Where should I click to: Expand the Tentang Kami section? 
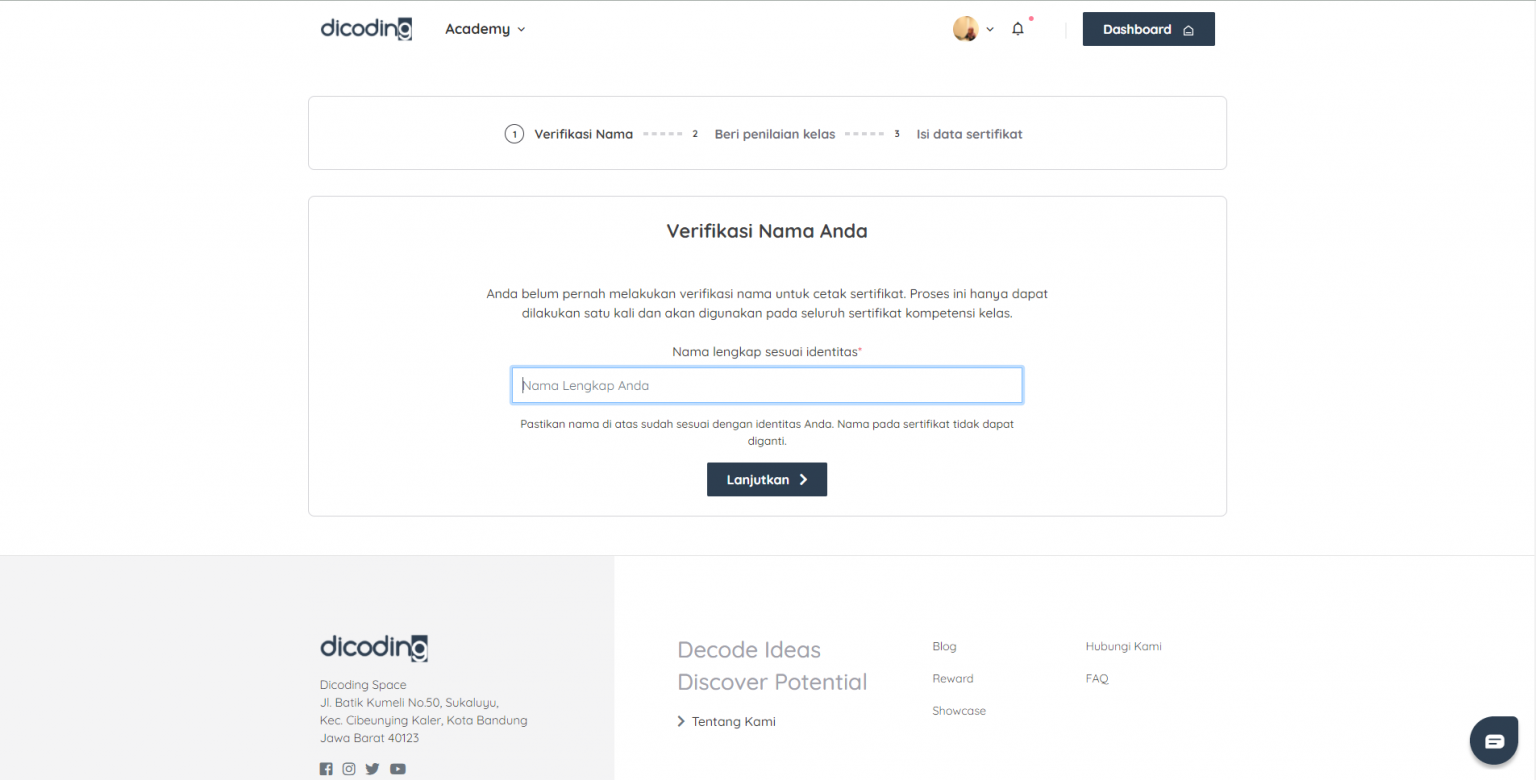(726, 722)
